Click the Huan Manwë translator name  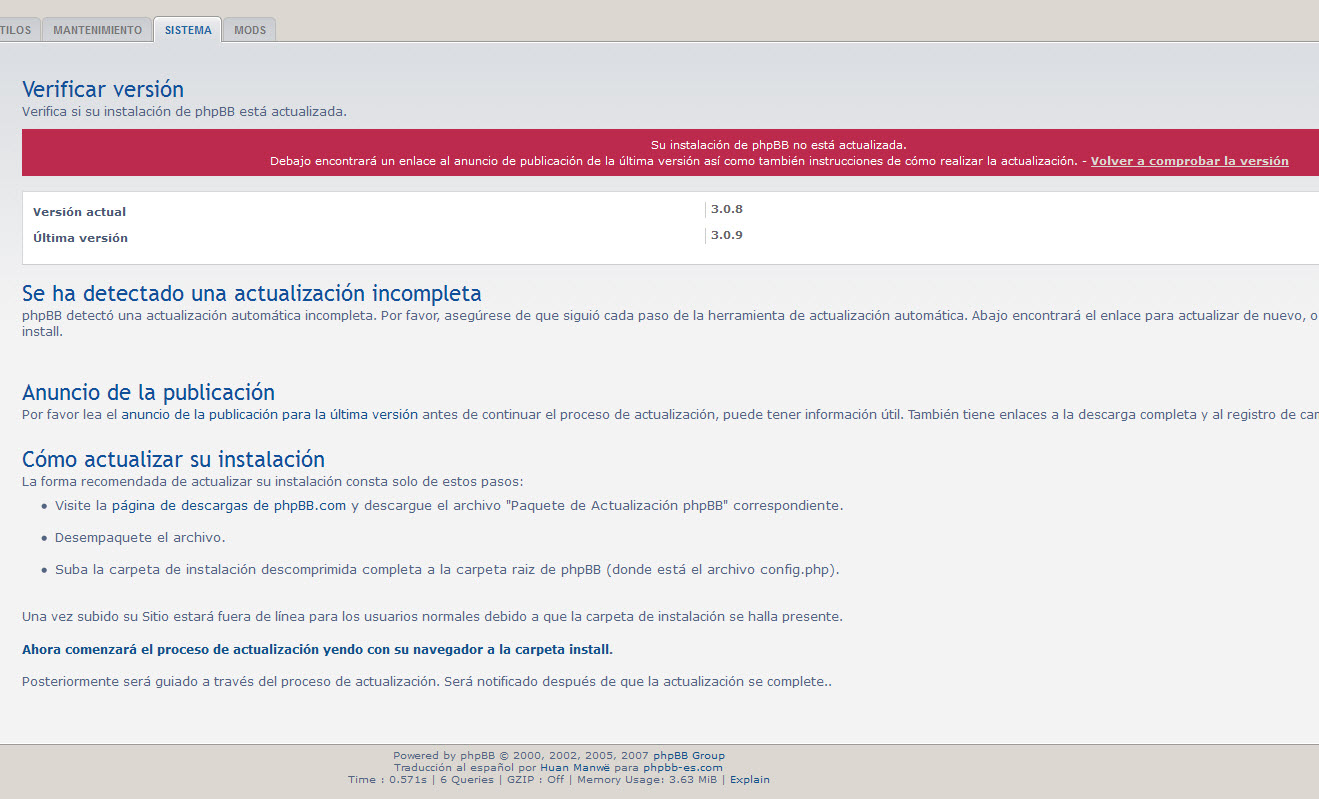[x=568, y=768]
